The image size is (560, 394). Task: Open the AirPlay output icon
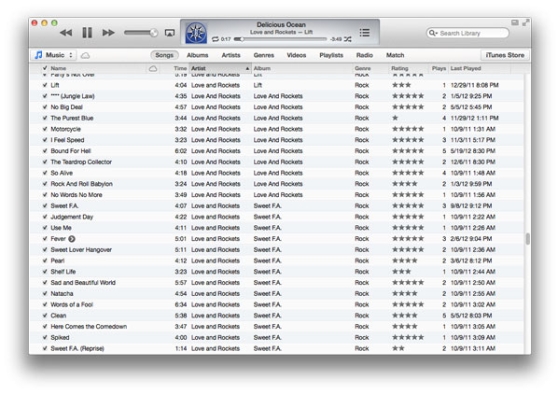170,33
